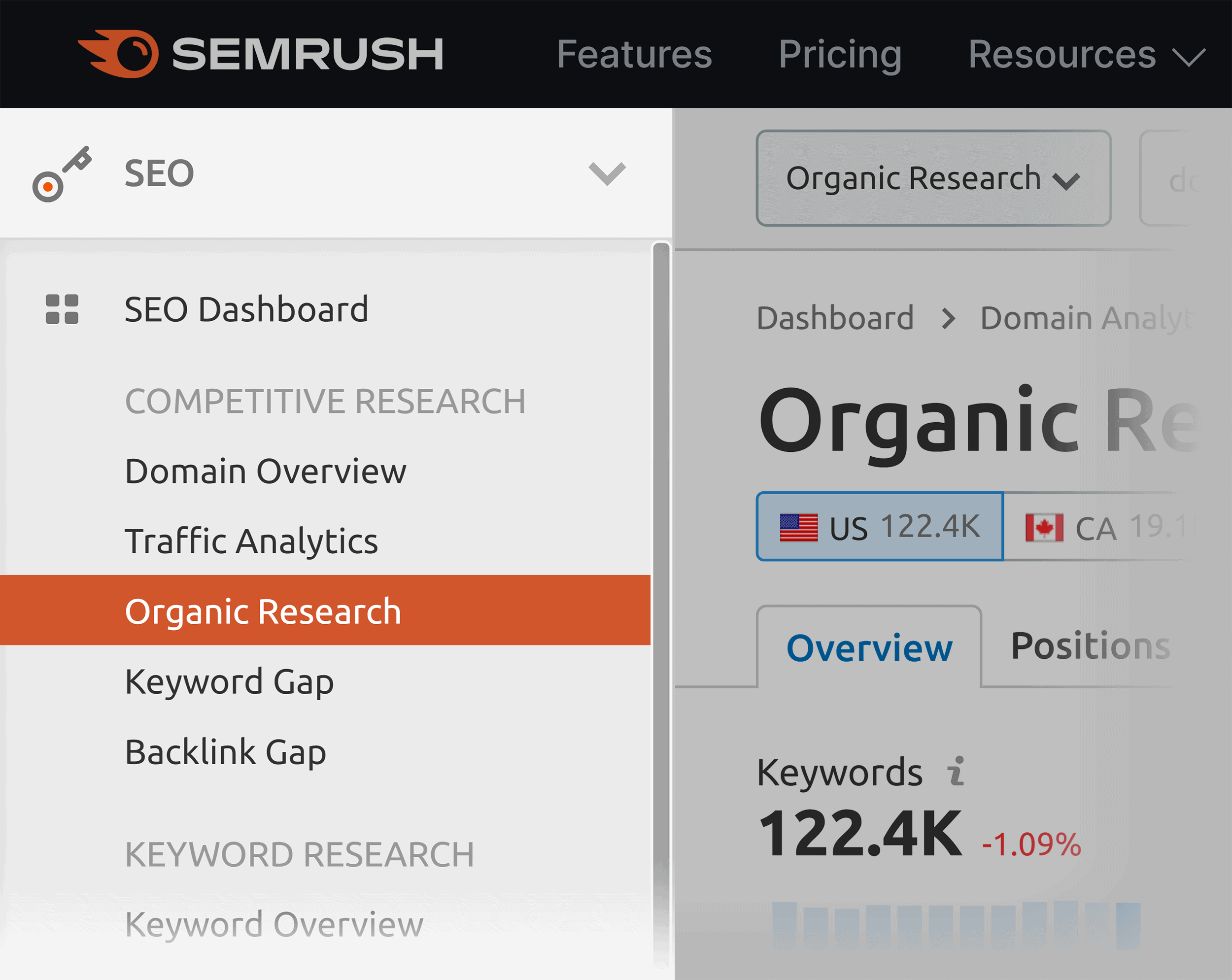Click the Keywords info icon

coord(957,772)
